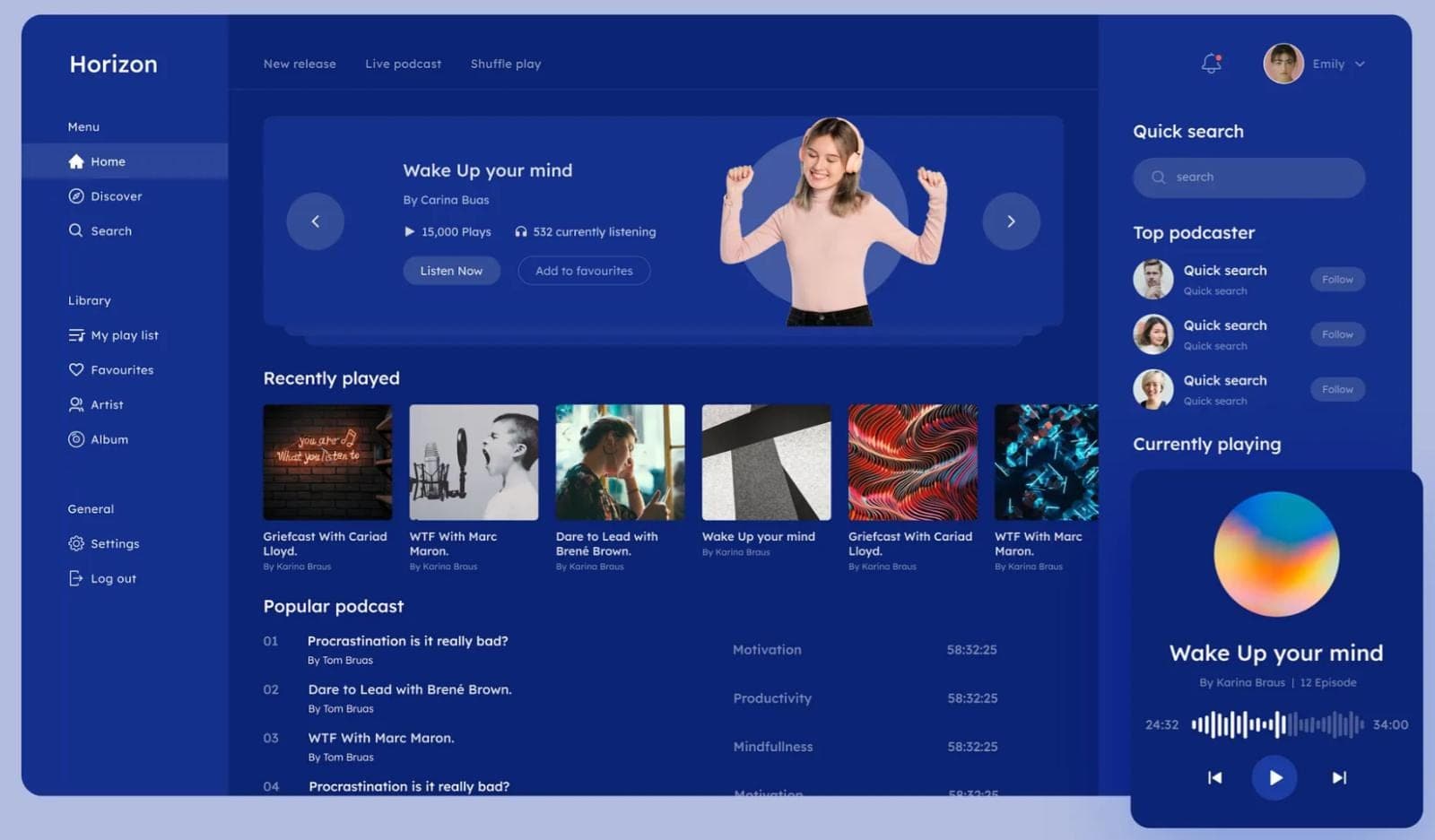Open the neon sign Griefcast thumbnail
This screenshot has width=1435, height=840.
[x=327, y=462]
